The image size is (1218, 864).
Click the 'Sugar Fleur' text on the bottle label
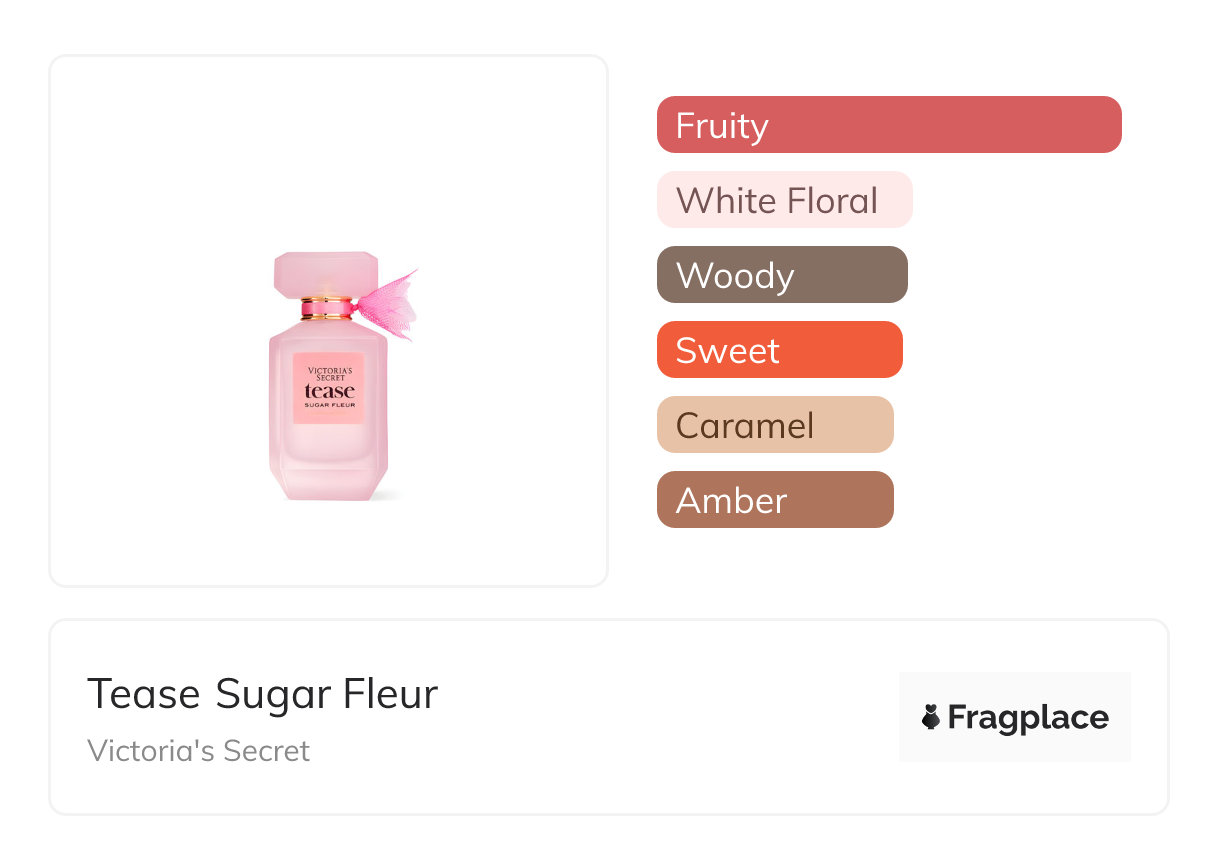[x=329, y=405]
